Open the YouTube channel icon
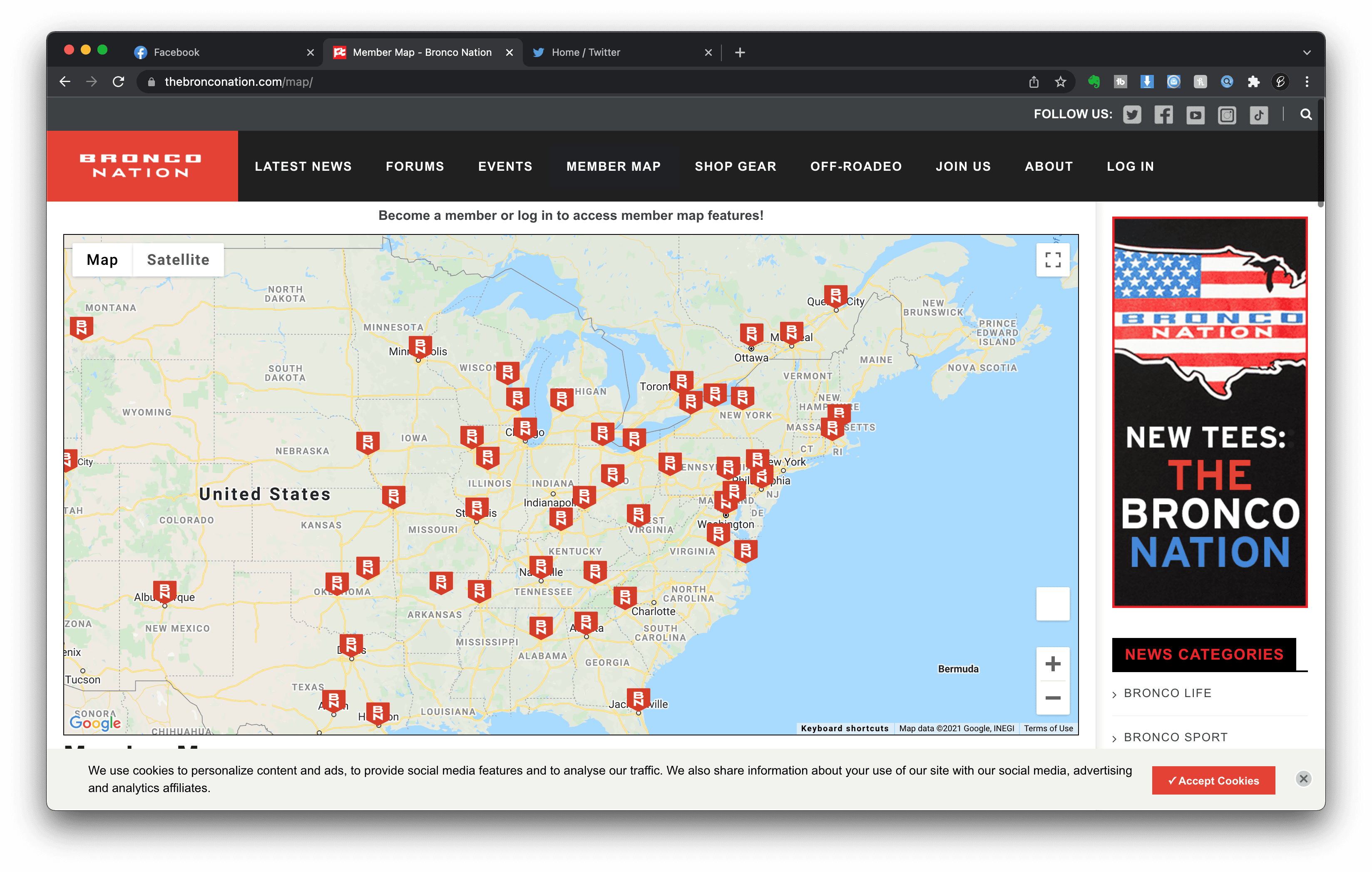1372x872 pixels. pos(1195,114)
